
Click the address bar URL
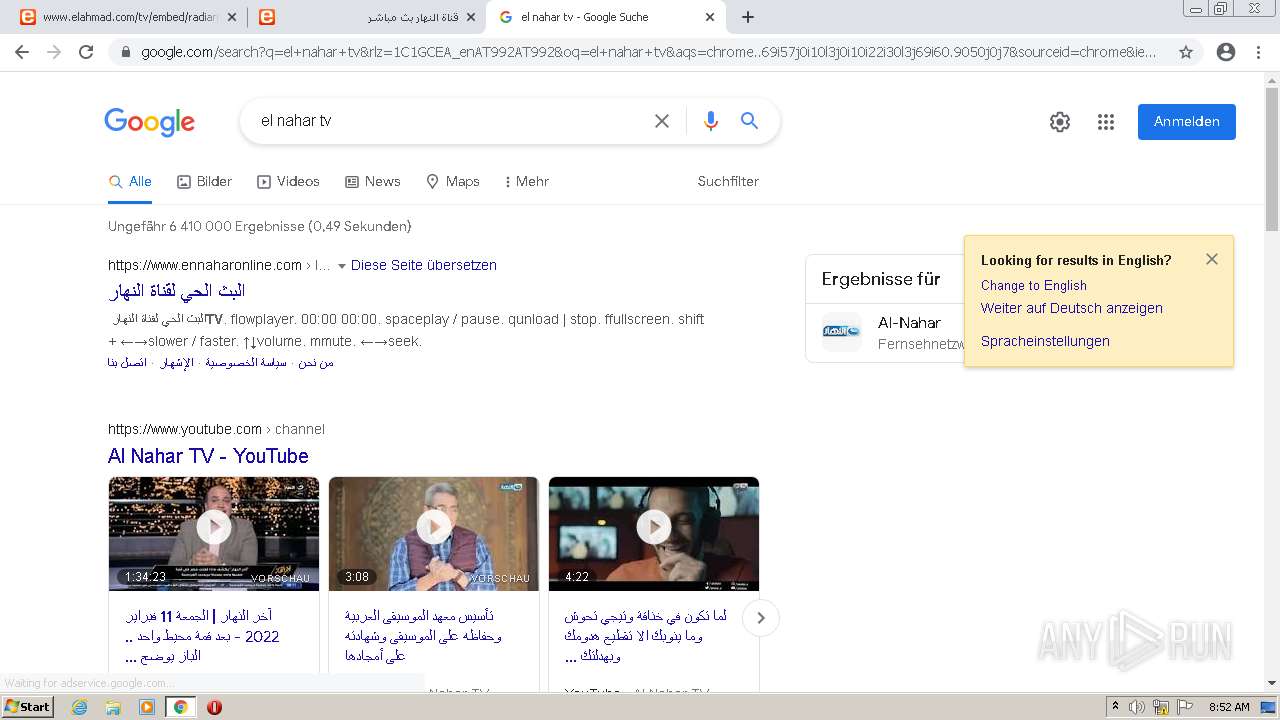[x=648, y=52]
